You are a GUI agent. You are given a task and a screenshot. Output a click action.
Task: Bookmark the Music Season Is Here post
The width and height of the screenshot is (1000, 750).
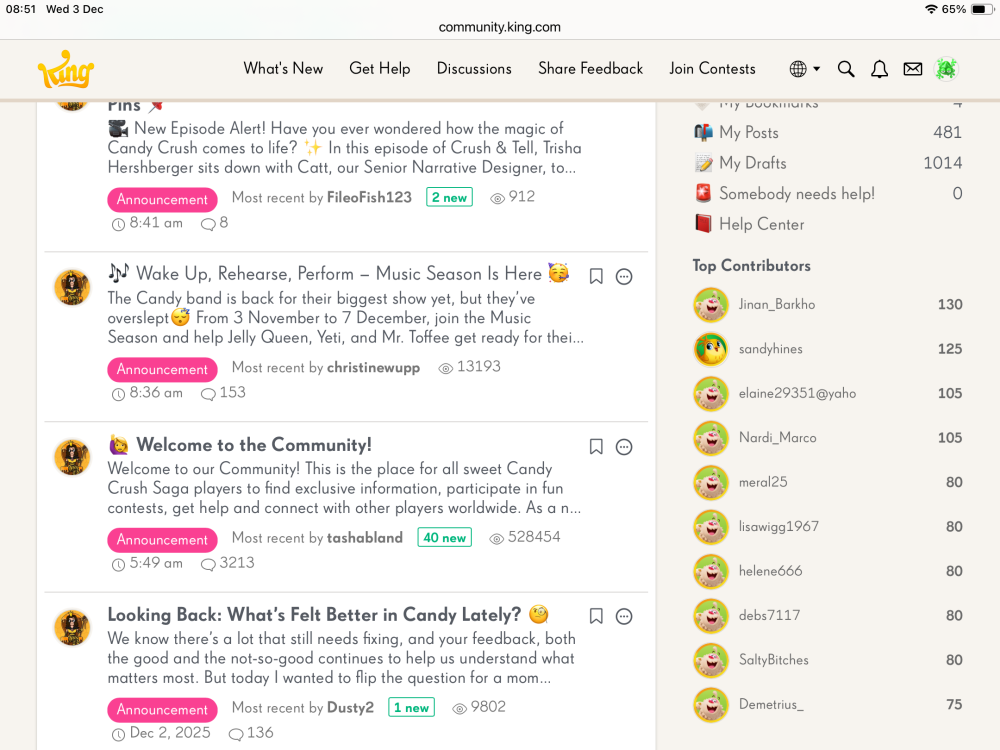click(596, 276)
